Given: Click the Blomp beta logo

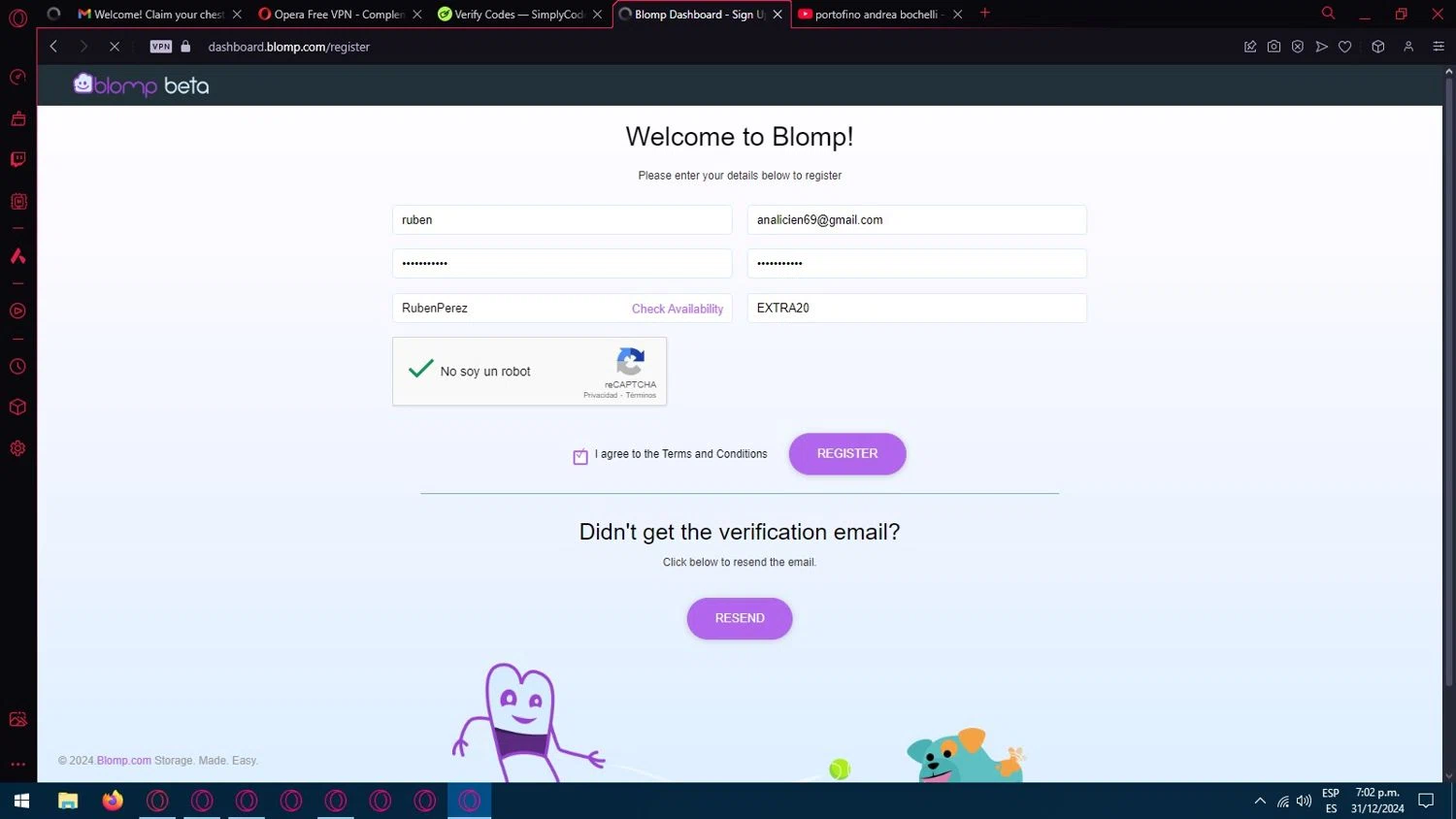Looking at the screenshot, I should coord(141,85).
